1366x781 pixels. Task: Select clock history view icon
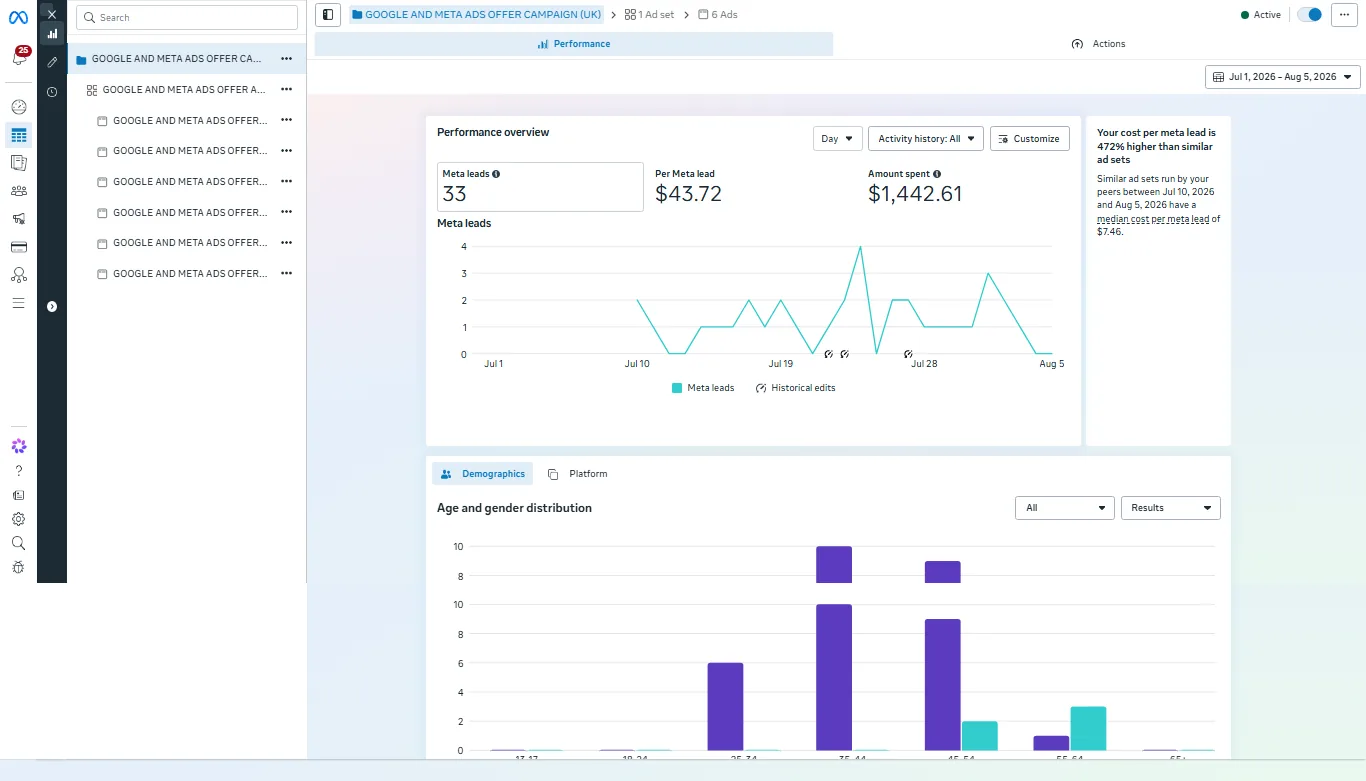(x=52, y=92)
